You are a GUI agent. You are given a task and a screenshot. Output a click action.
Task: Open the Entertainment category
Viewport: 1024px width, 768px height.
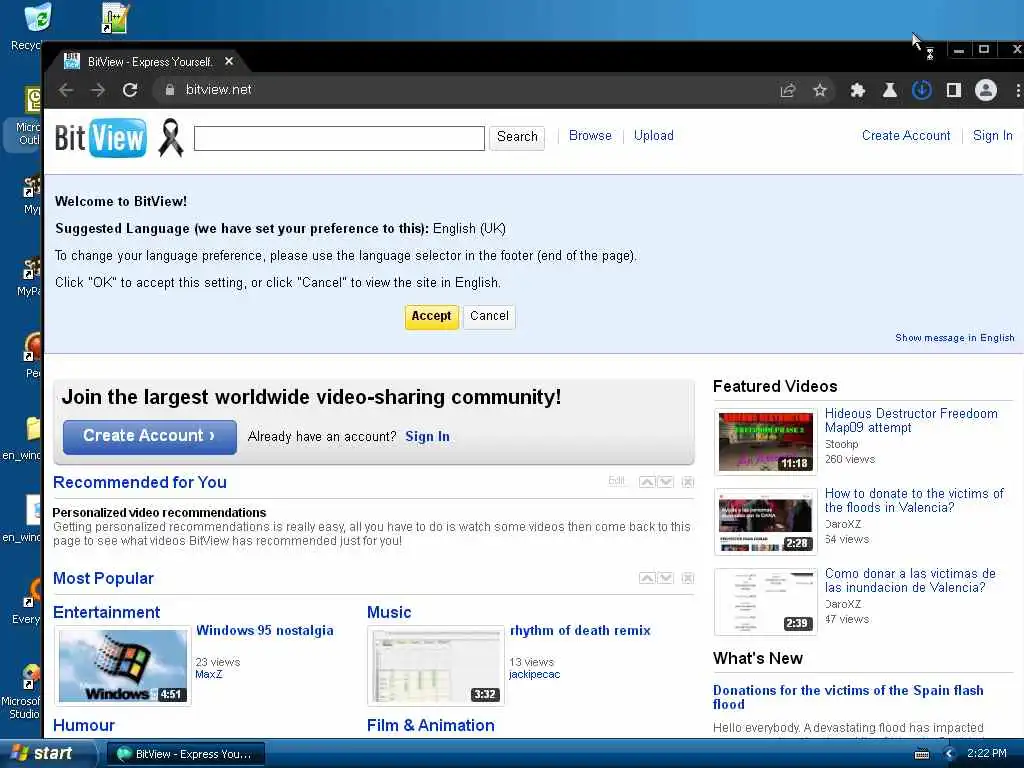(106, 612)
